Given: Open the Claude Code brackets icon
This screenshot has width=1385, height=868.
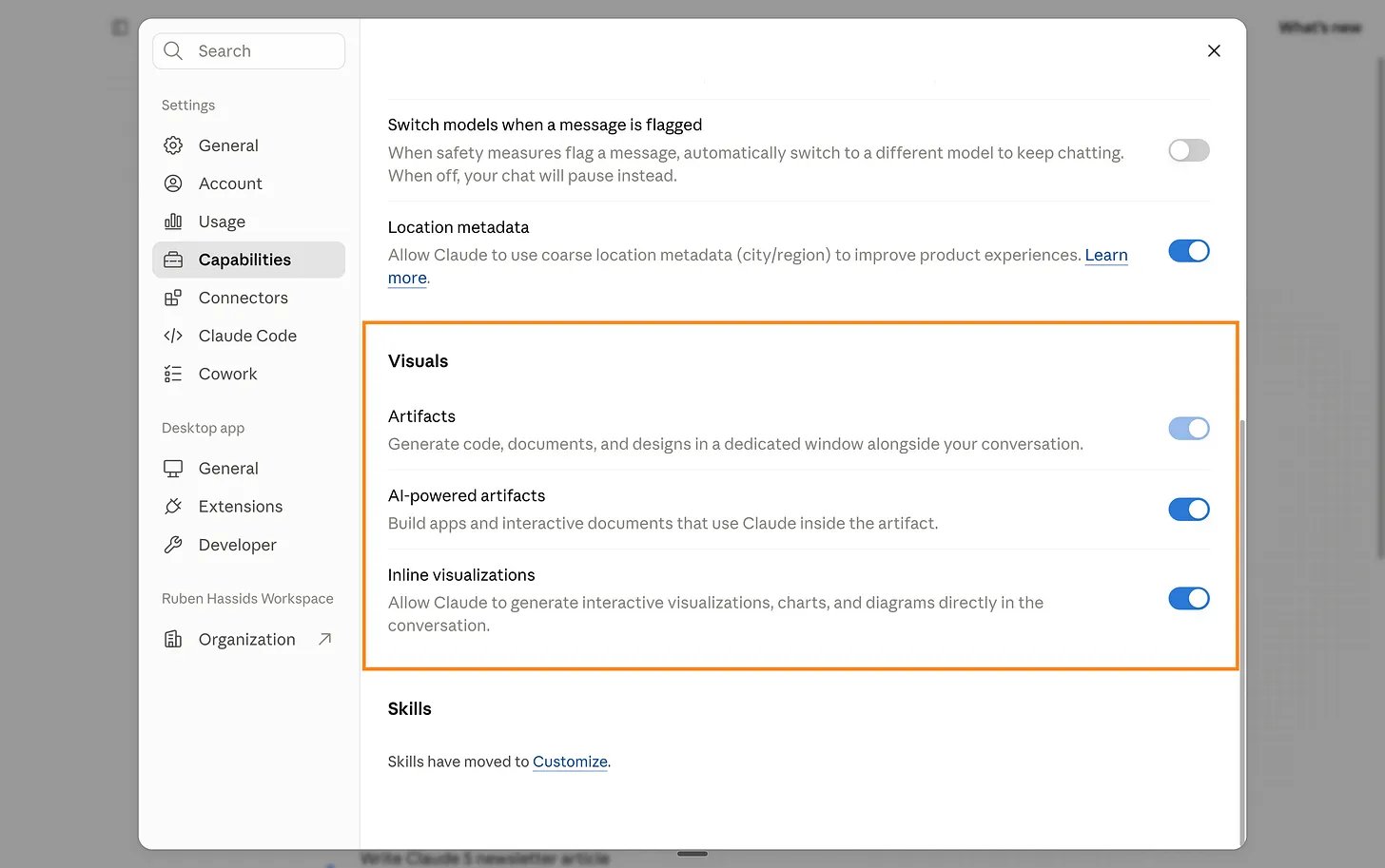Looking at the screenshot, I should tap(173, 336).
